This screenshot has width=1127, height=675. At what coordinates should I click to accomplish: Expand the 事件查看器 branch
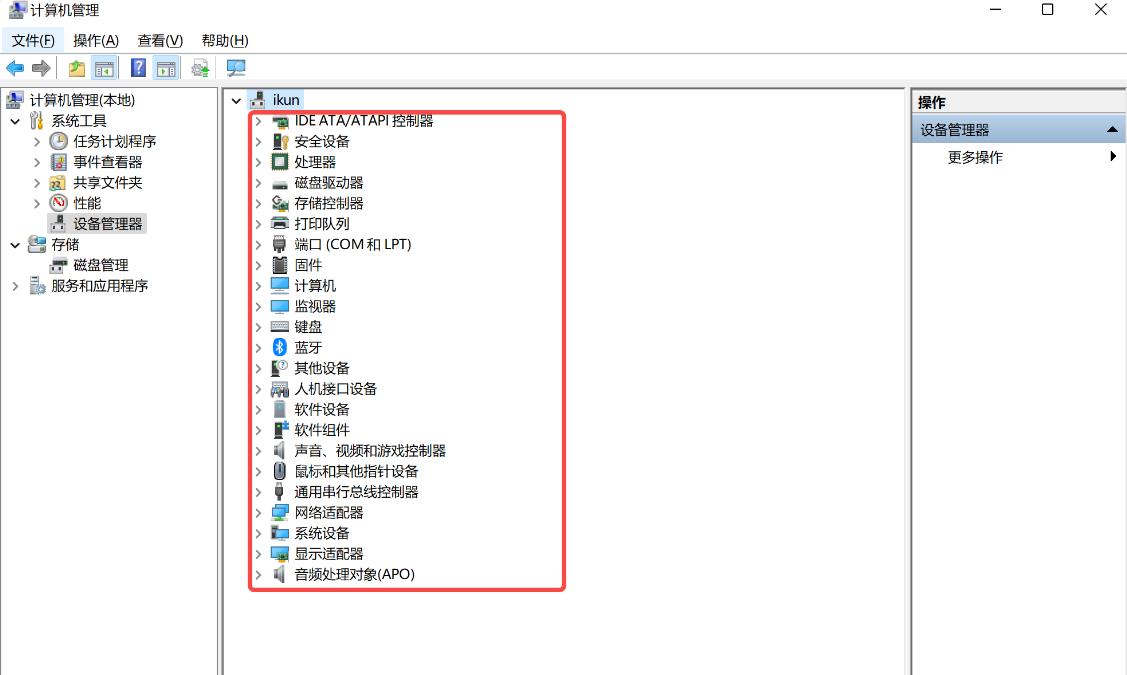(x=37, y=162)
